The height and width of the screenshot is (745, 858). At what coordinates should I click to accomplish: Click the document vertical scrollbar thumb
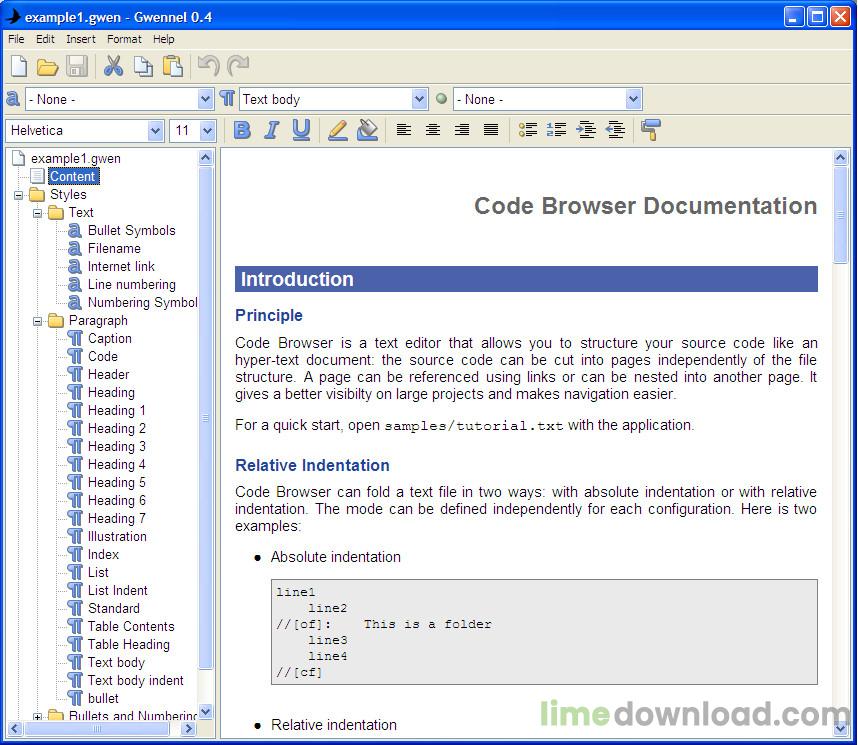coord(840,215)
